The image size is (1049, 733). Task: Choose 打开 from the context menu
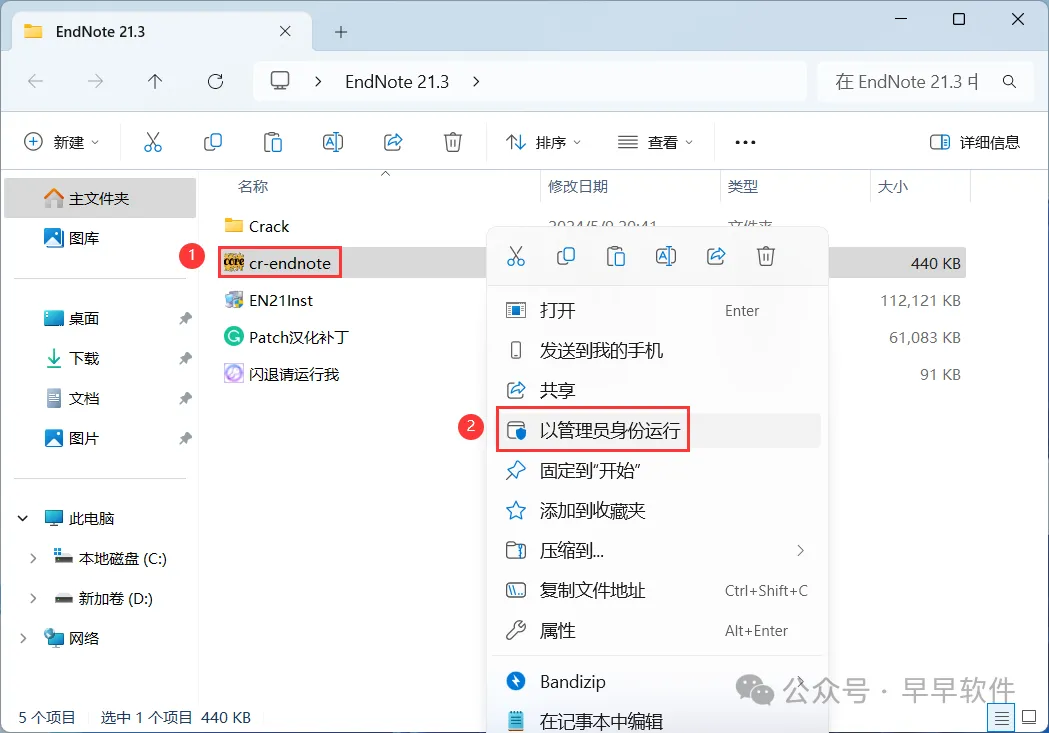point(658,310)
